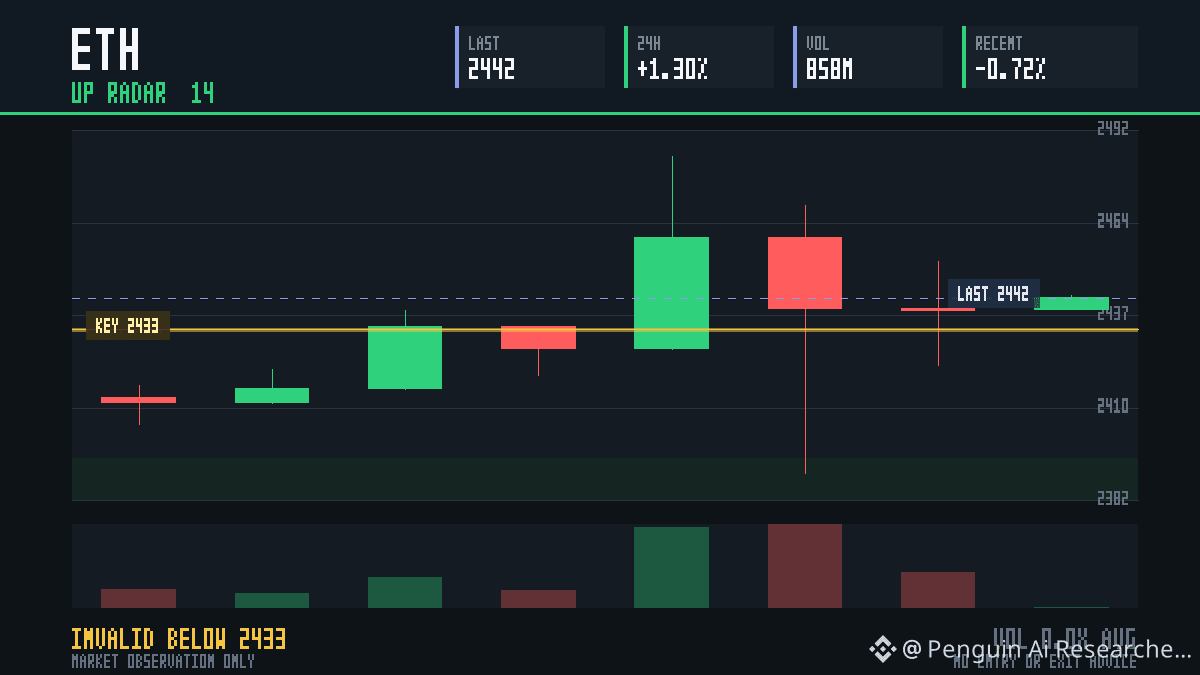The height and width of the screenshot is (675, 1200).
Task: Click the MARKET OBSERVATION ONLY disclaimer
Action: click(163, 661)
